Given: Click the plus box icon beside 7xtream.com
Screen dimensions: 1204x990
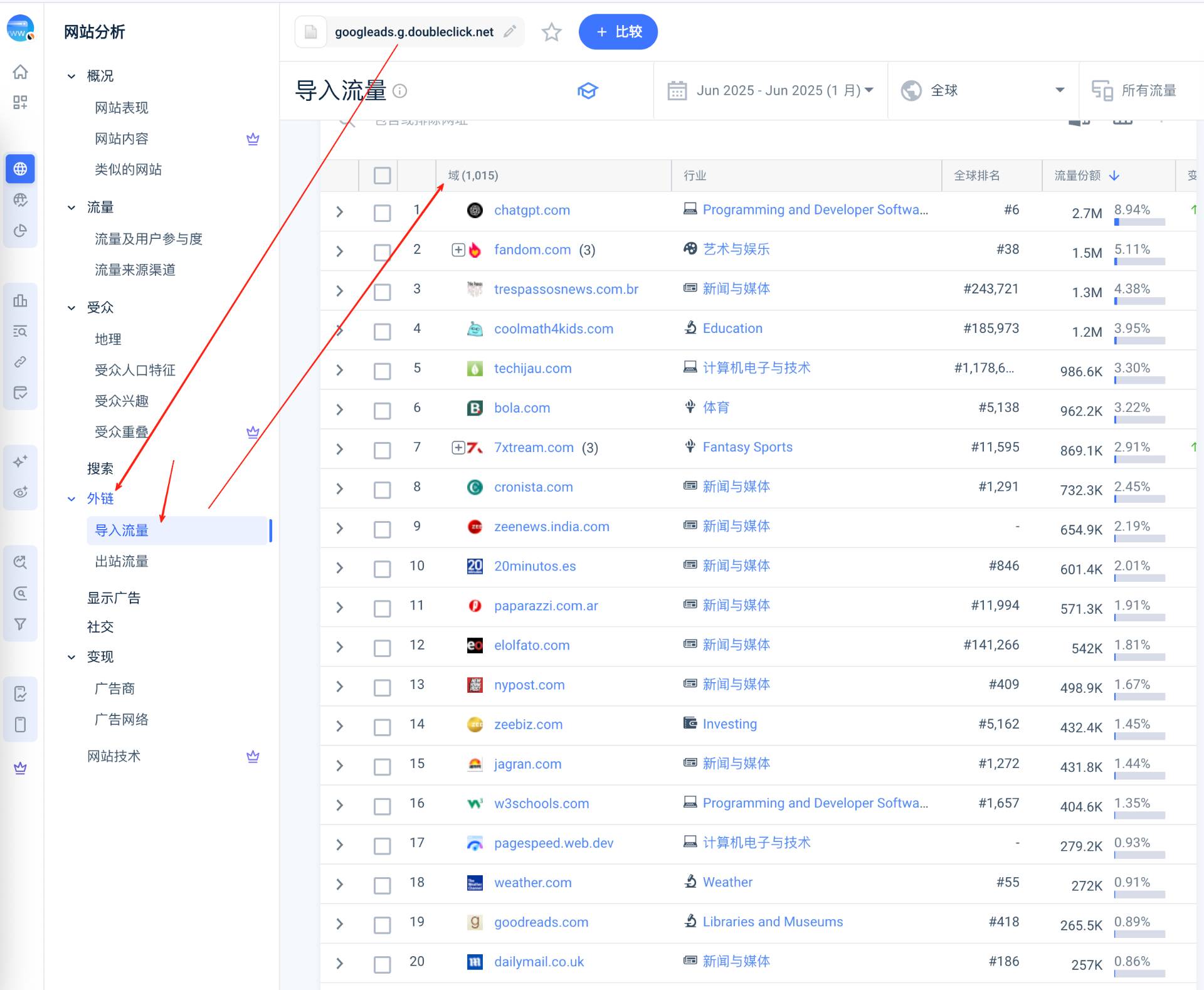Looking at the screenshot, I should click(458, 447).
